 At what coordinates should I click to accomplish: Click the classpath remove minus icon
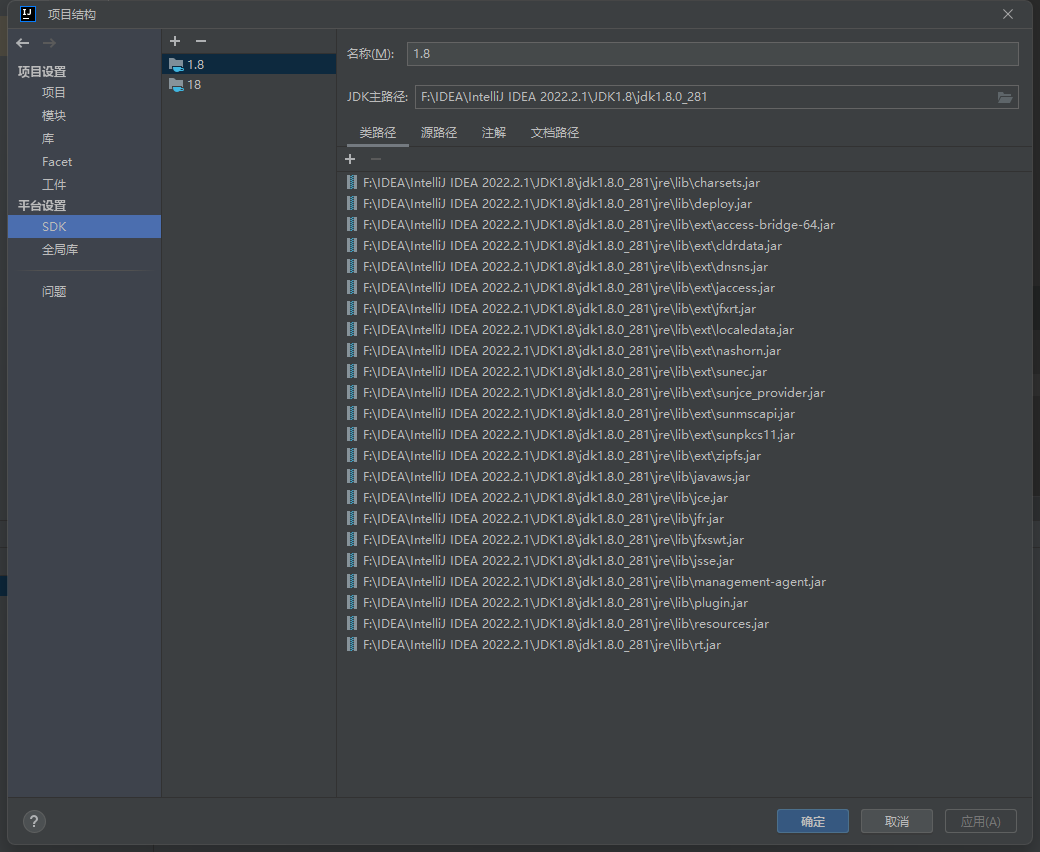376,159
